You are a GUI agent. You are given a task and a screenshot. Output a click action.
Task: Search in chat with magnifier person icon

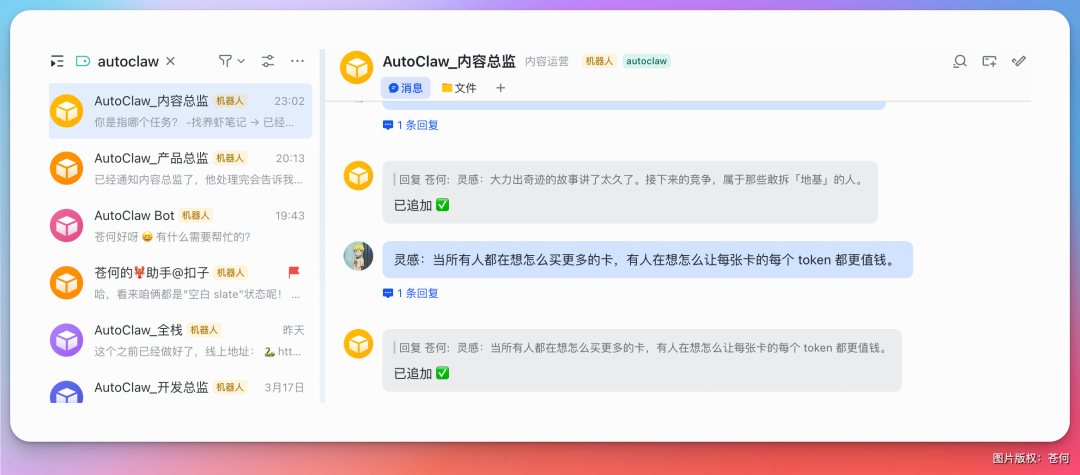[959, 61]
